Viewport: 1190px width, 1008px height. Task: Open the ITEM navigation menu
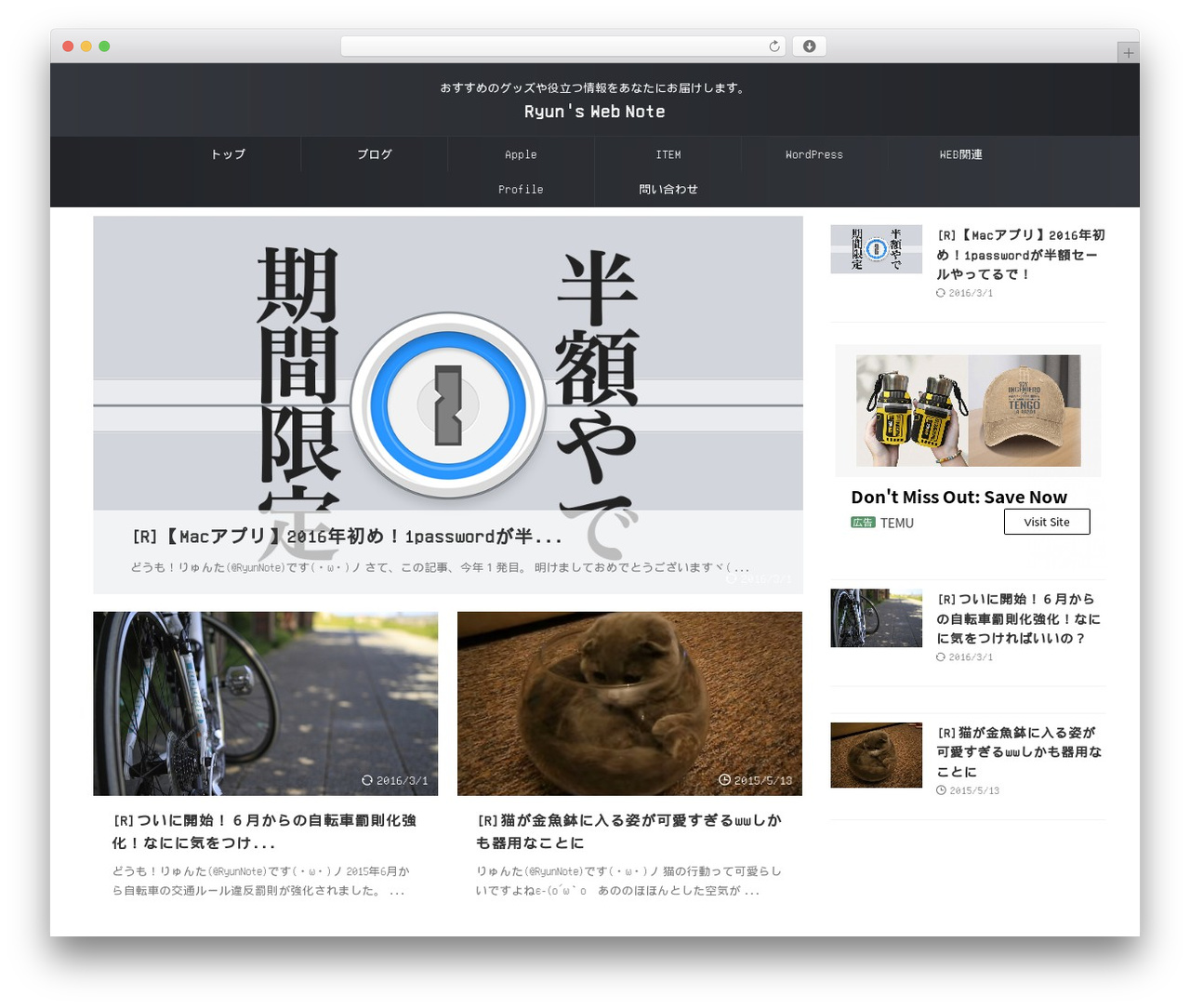tap(668, 154)
